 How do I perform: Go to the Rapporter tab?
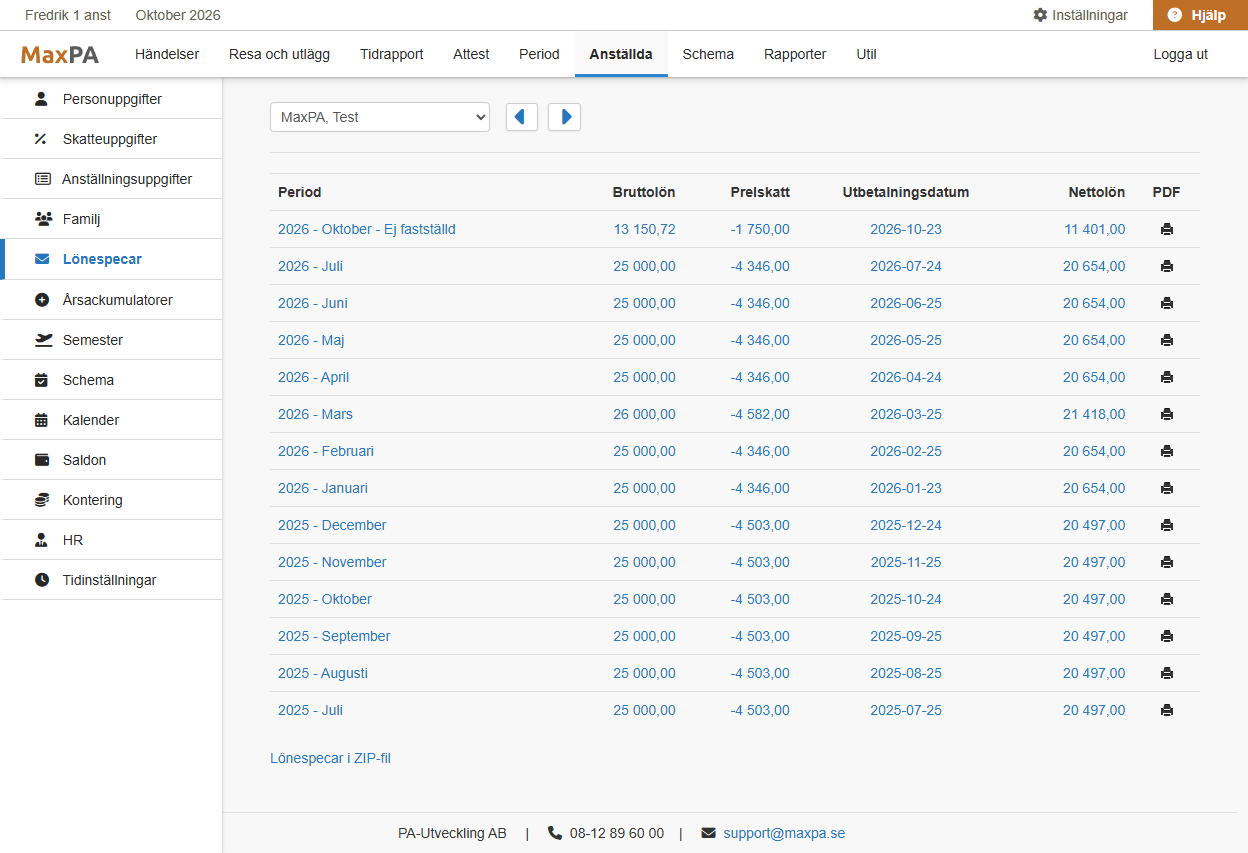point(795,54)
